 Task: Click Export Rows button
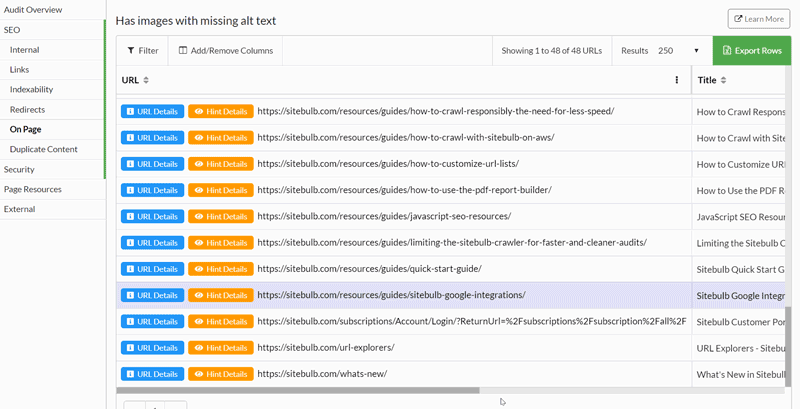point(751,50)
